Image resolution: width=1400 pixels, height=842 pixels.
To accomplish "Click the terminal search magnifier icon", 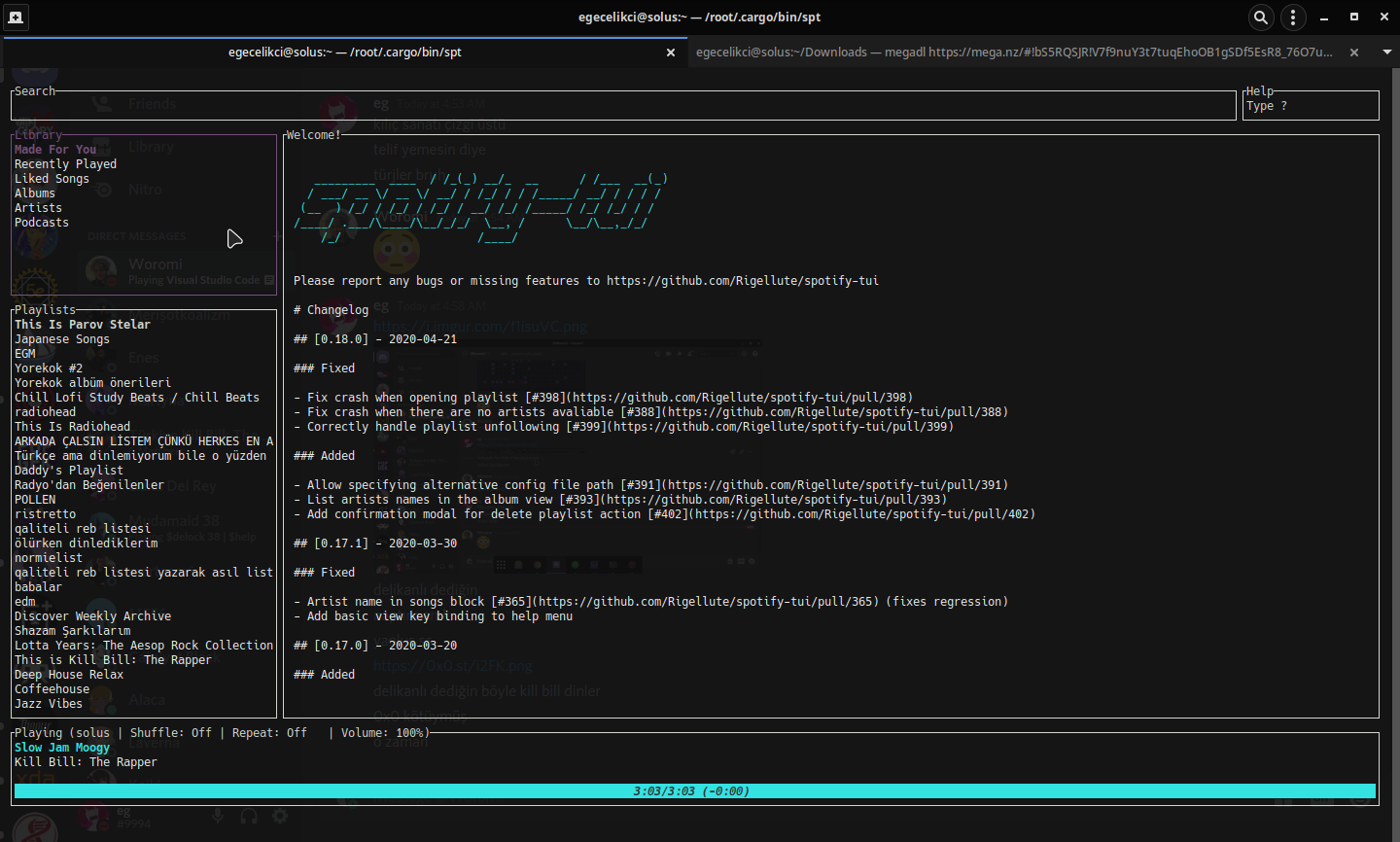I will [x=1261, y=18].
